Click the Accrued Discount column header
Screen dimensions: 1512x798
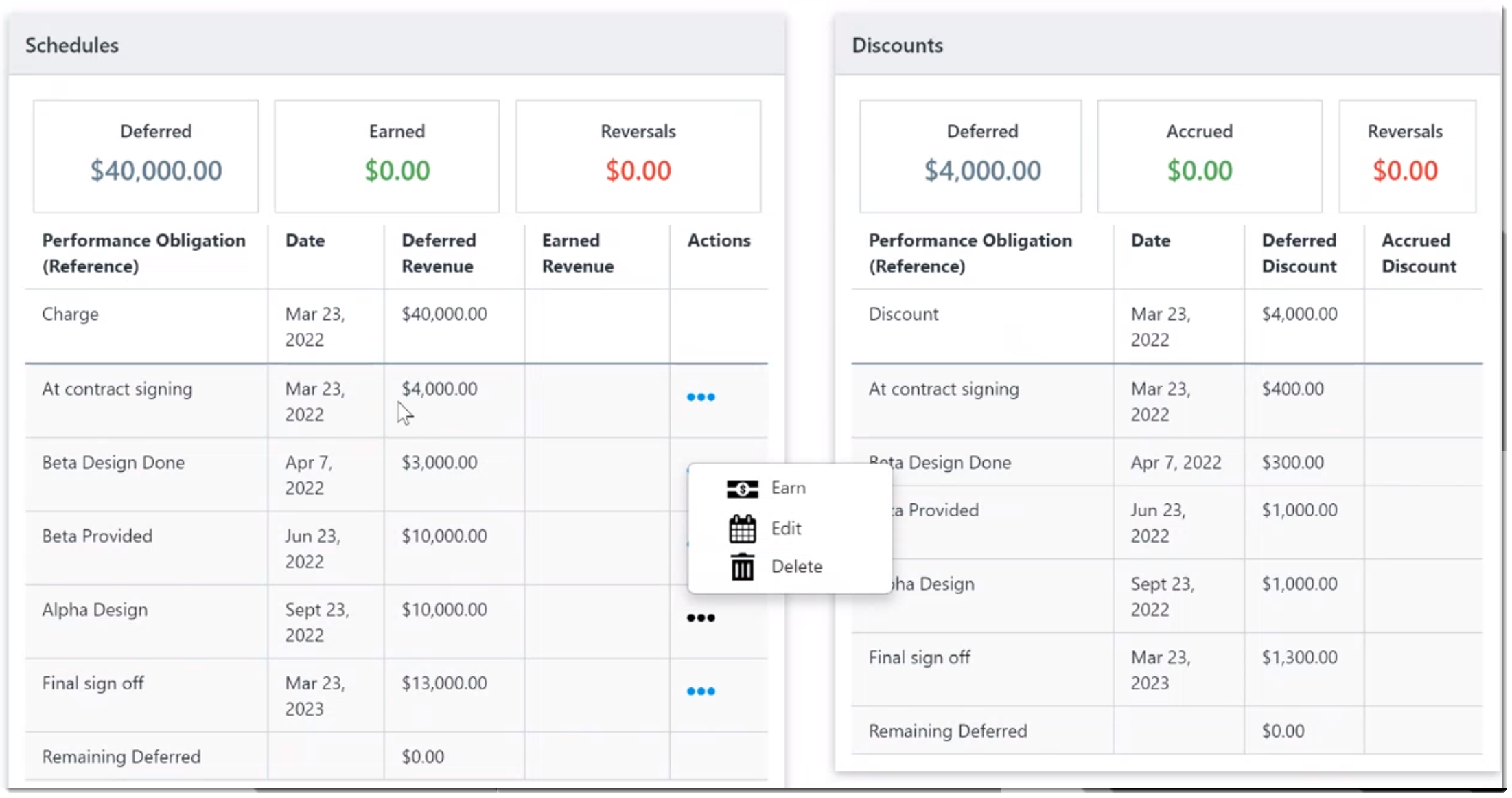1419,253
